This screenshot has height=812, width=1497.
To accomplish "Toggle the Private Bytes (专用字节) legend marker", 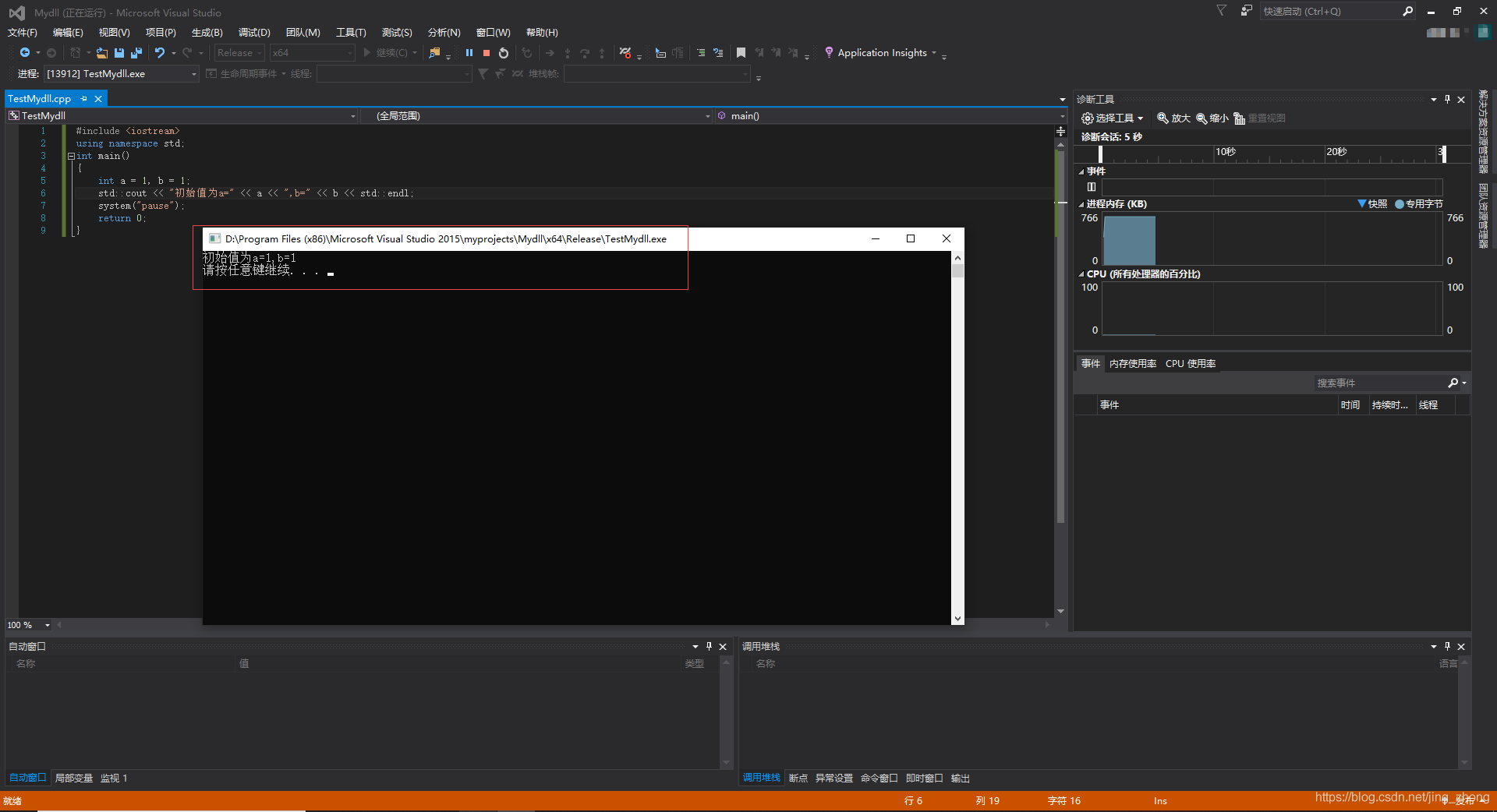I will pos(1399,203).
